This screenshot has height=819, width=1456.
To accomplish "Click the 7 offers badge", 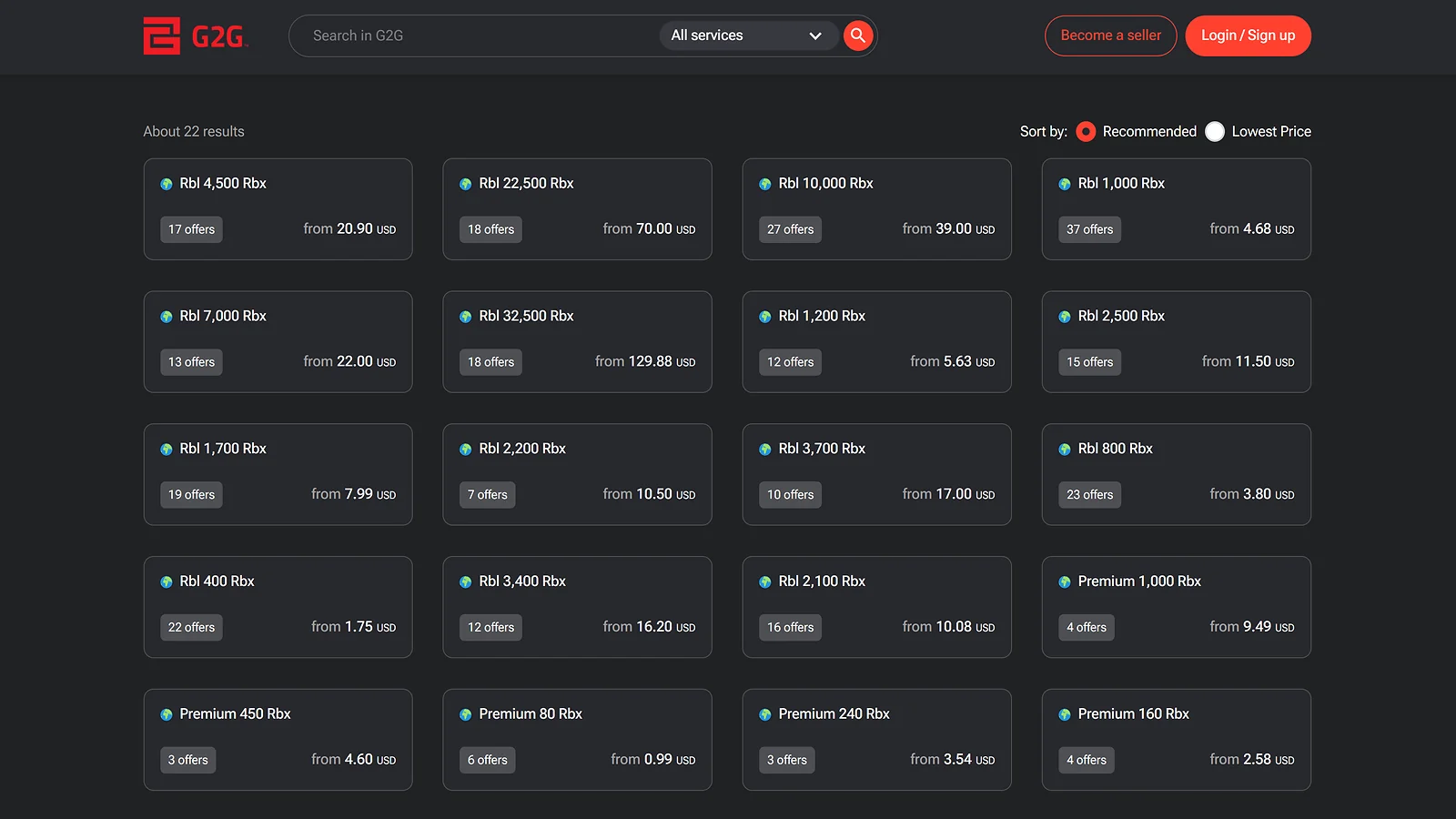I will click(x=487, y=495).
